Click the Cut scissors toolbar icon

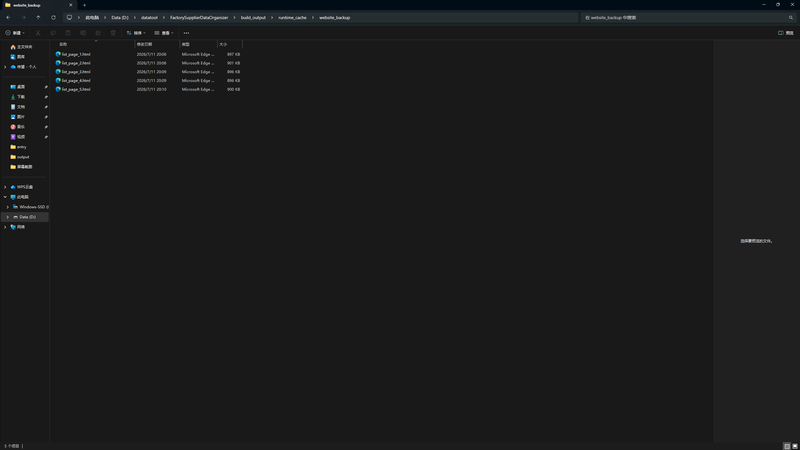pyautogui.click(x=38, y=33)
